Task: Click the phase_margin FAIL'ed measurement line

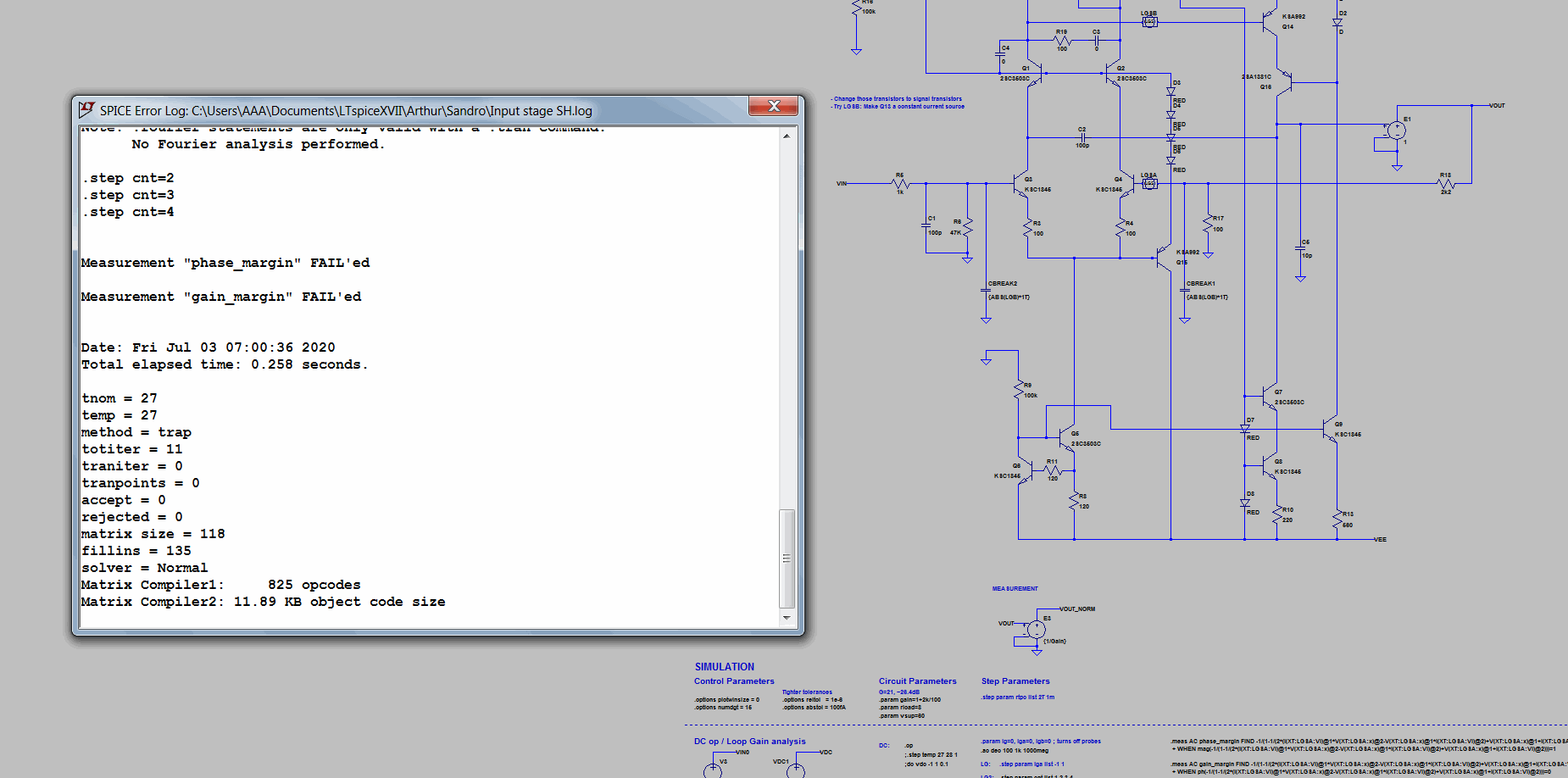Action: [225, 263]
